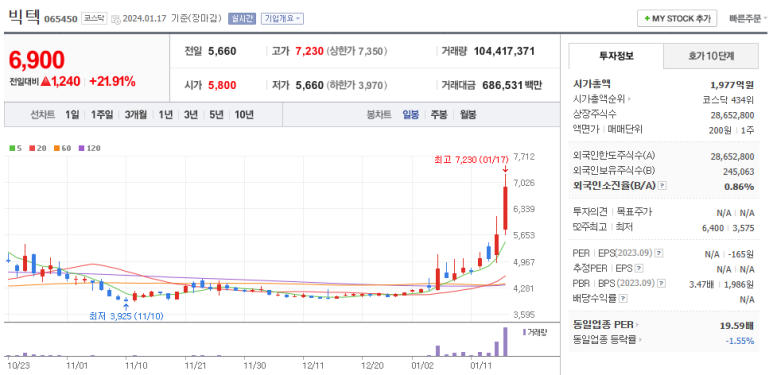Click the 코스닥 434위 ranking value

(728, 100)
